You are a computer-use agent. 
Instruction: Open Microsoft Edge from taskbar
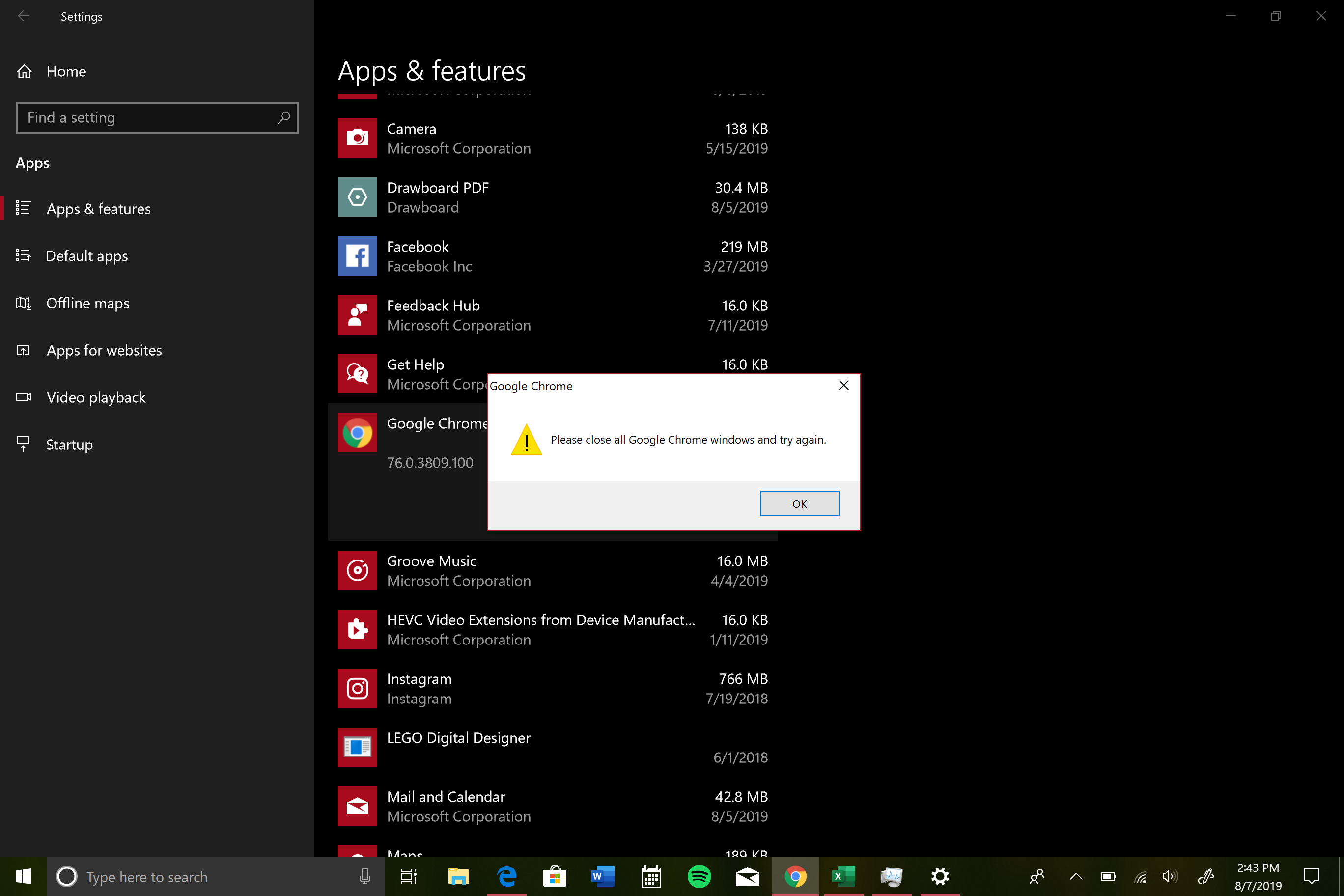point(507,876)
